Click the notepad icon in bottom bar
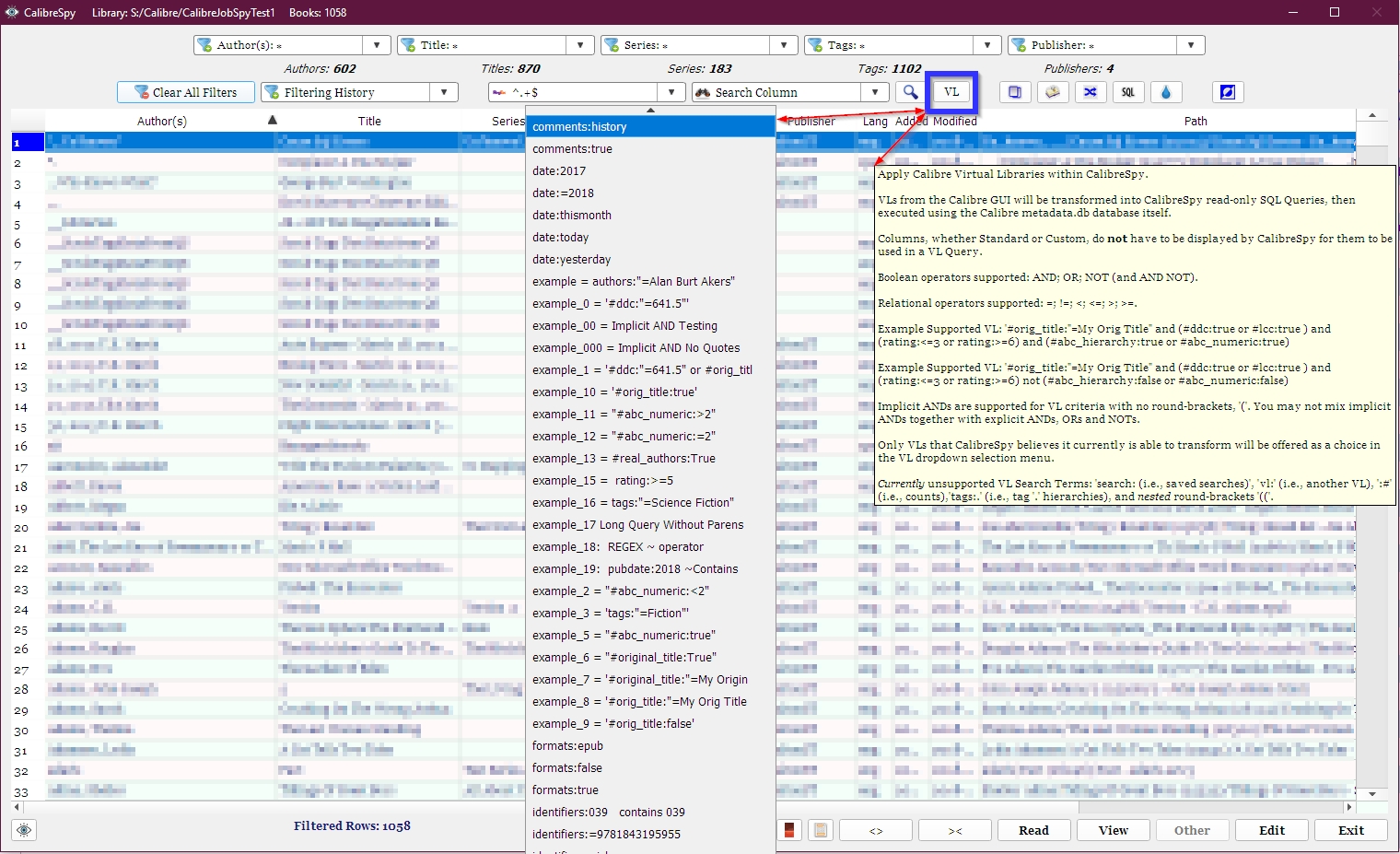 pos(821,830)
